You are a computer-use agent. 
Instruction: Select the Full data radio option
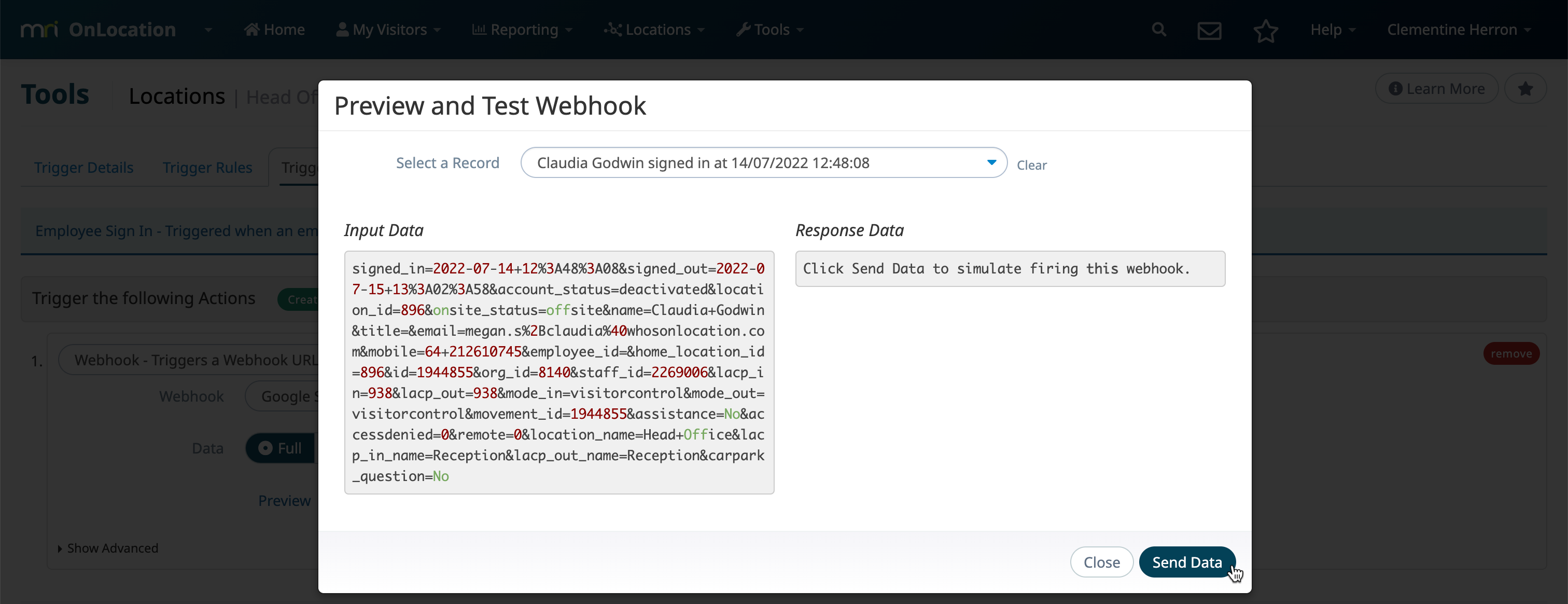(x=281, y=448)
